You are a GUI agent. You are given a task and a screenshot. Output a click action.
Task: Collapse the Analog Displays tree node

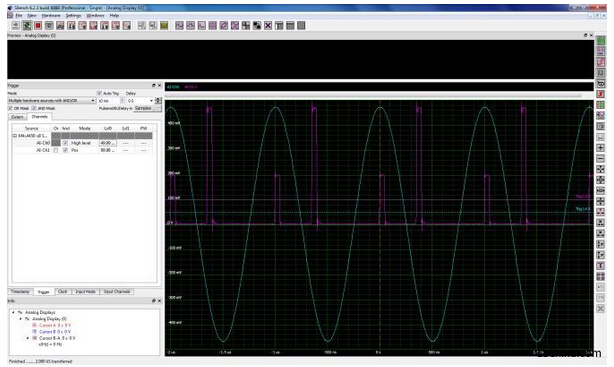(14, 313)
